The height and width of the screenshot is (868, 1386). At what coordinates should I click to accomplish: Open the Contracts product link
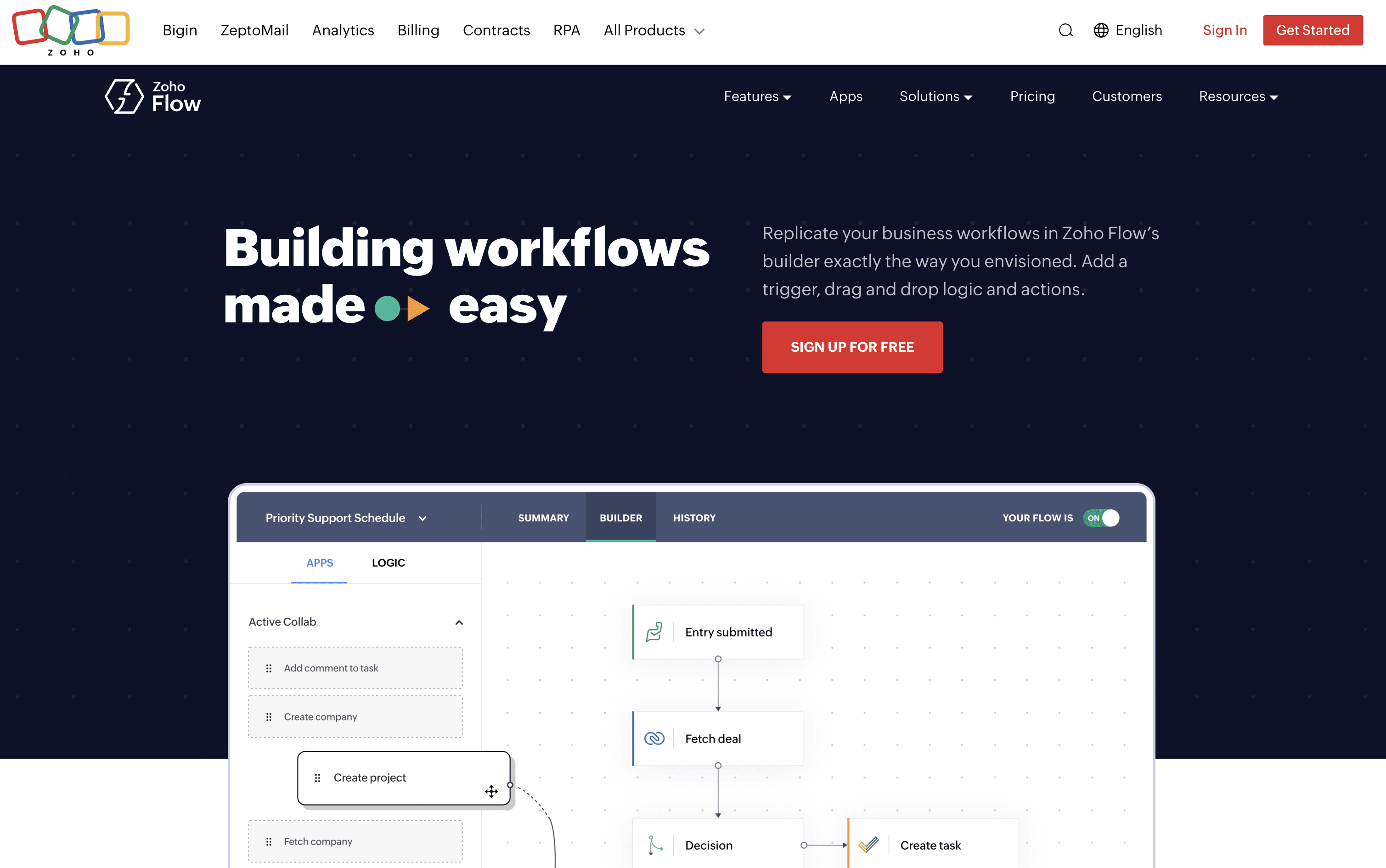496,30
